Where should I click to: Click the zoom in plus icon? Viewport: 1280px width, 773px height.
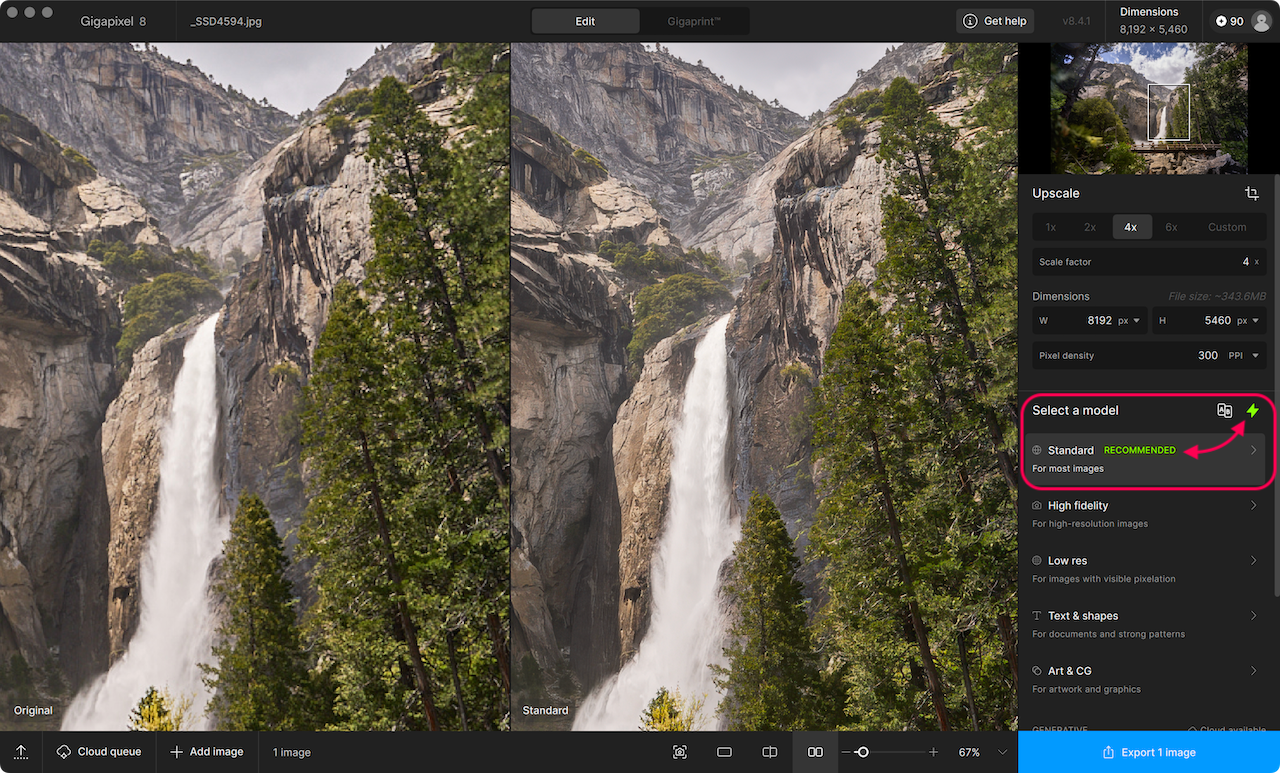(x=934, y=752)
